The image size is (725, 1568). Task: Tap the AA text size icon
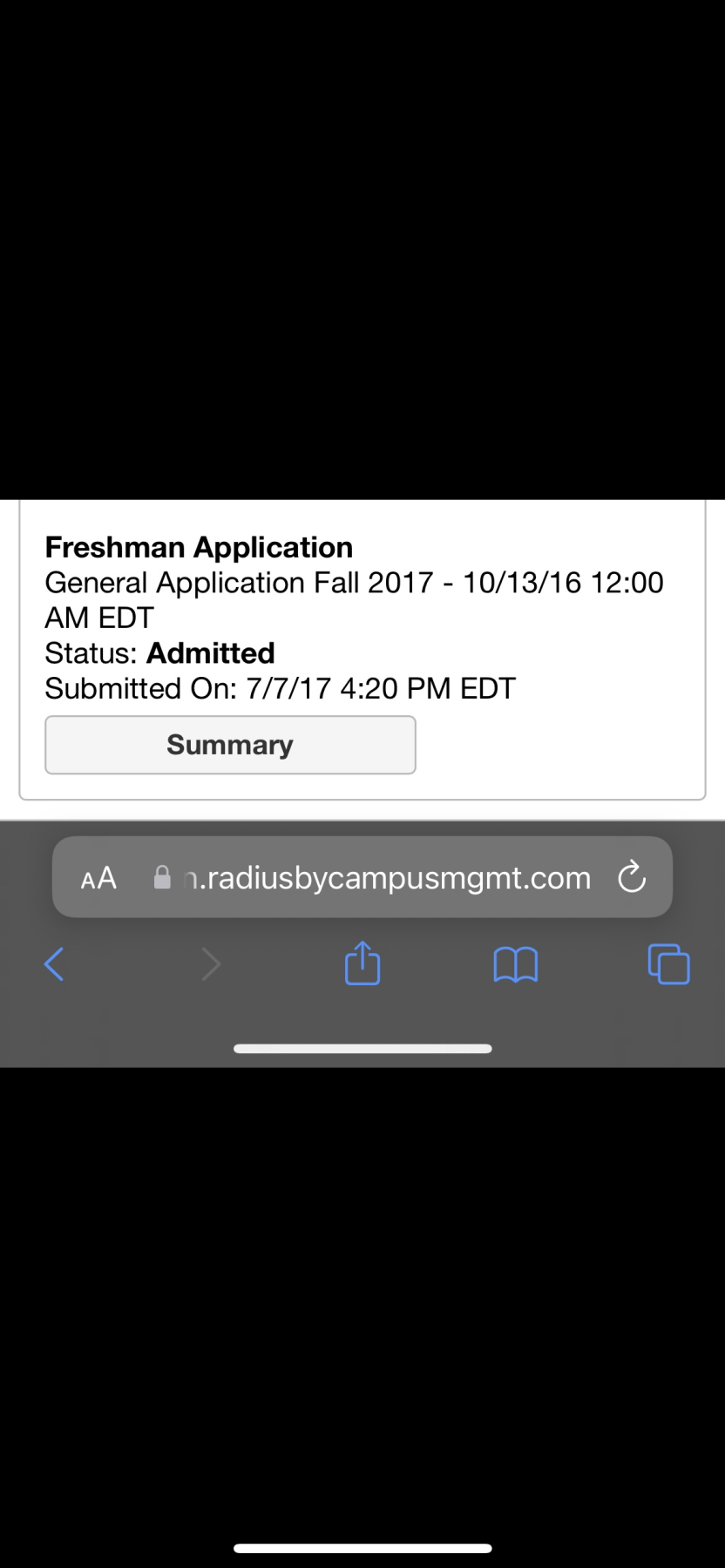click(x=98, y=878)
